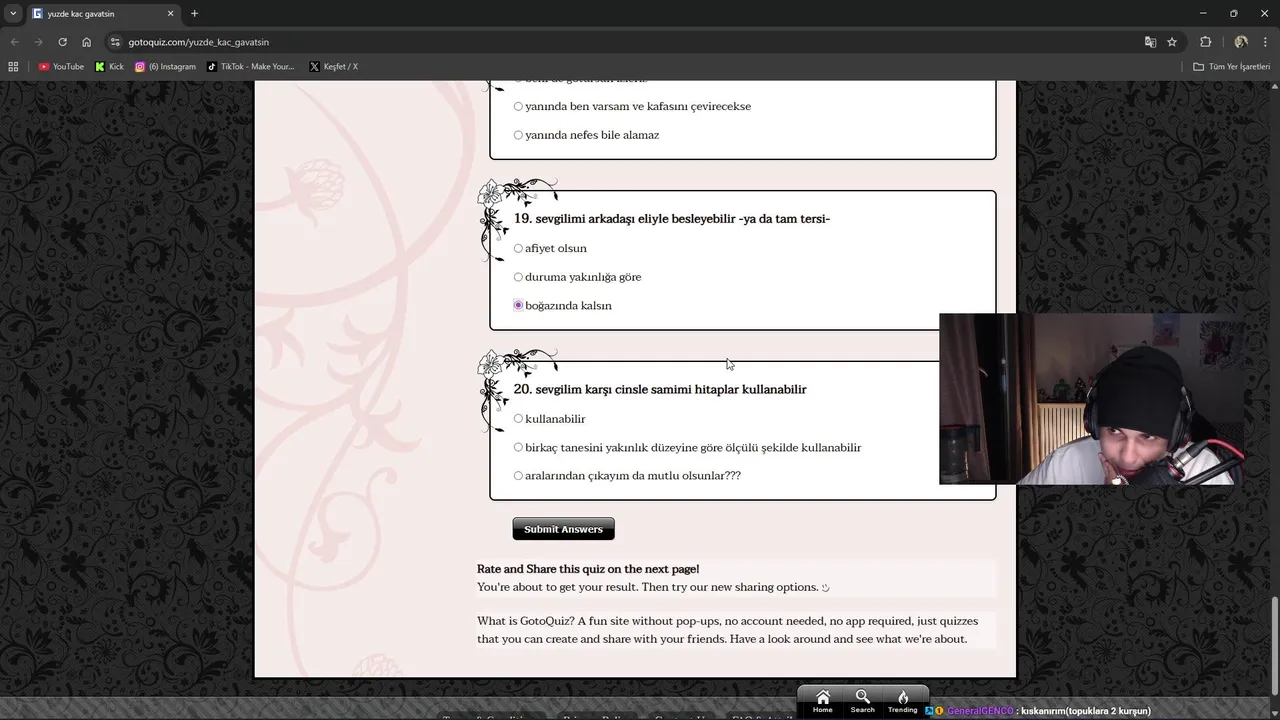Choose 'duruma yakınlığa göre' radio button
Viewport: 1280px width, 720px height.
coord(518,277)
